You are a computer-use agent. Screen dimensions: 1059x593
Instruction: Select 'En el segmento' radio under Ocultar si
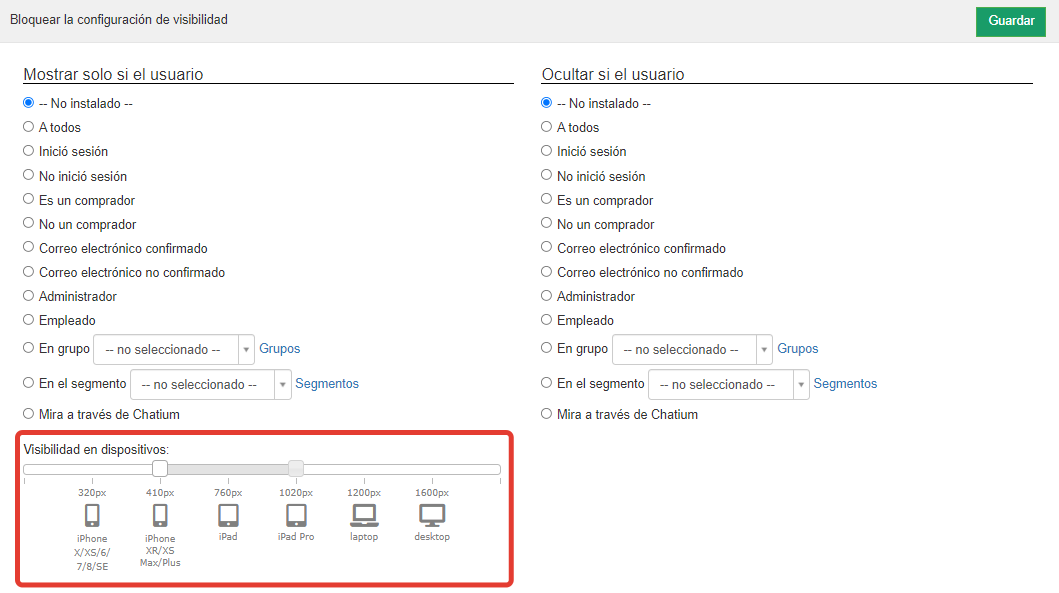(x=546, y=383)
